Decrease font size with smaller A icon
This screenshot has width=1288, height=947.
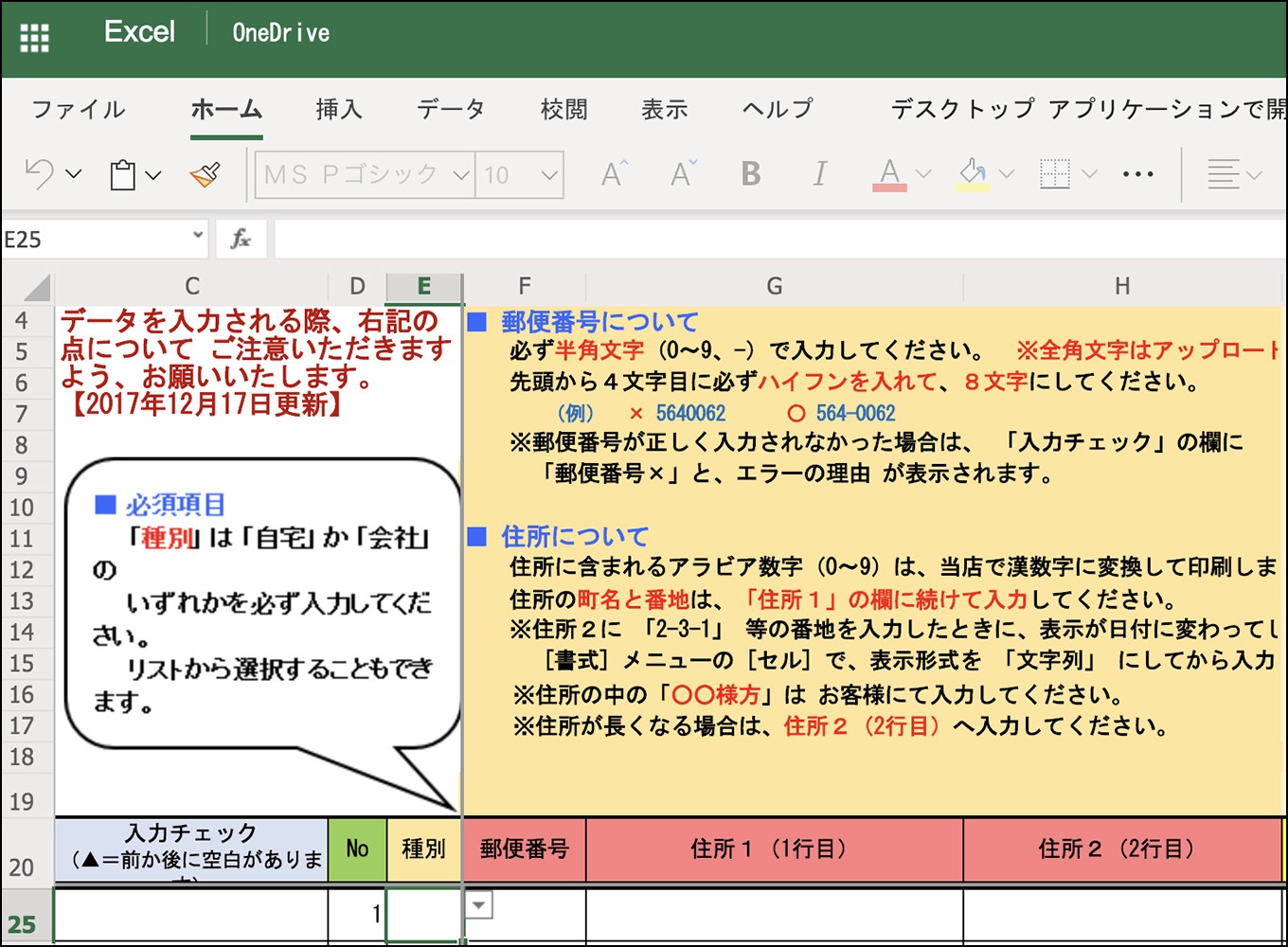pos(684,174)
